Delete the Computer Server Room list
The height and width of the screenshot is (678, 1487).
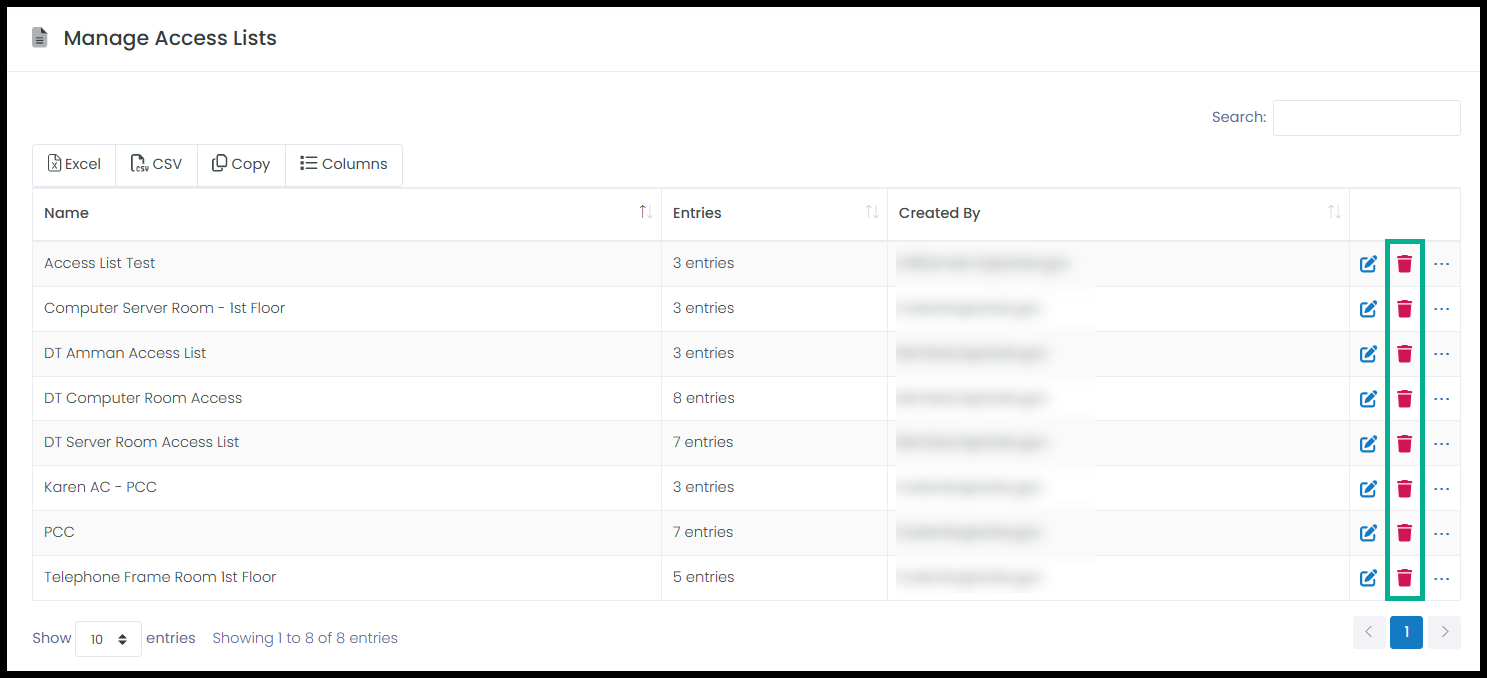click(1404, 309)
